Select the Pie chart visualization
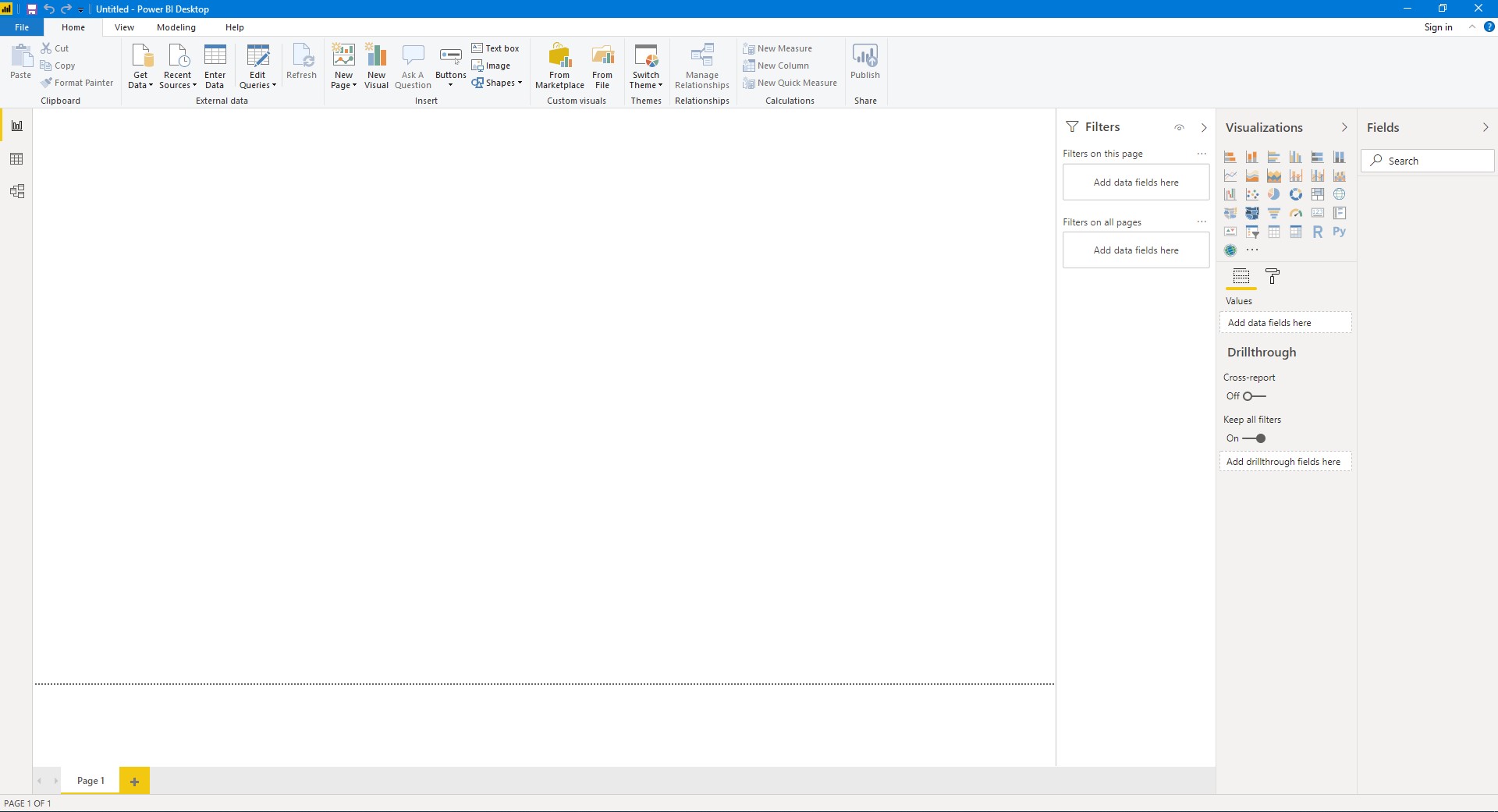This screenshot has height=812, width=1498. (x=1274, y=194)
